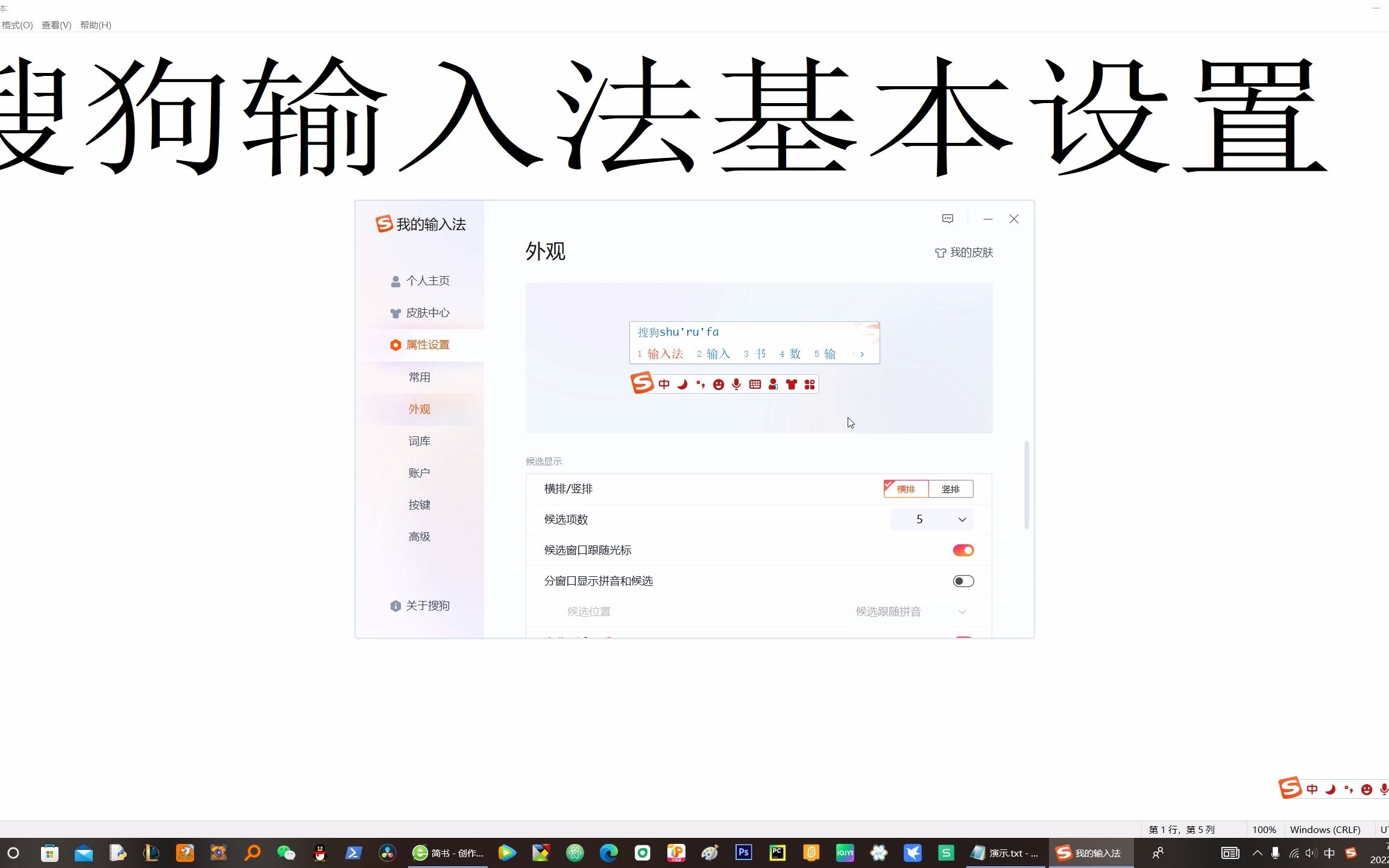
Task: Turn off 候选窗口跟随光标 switch
Action: 963,550
